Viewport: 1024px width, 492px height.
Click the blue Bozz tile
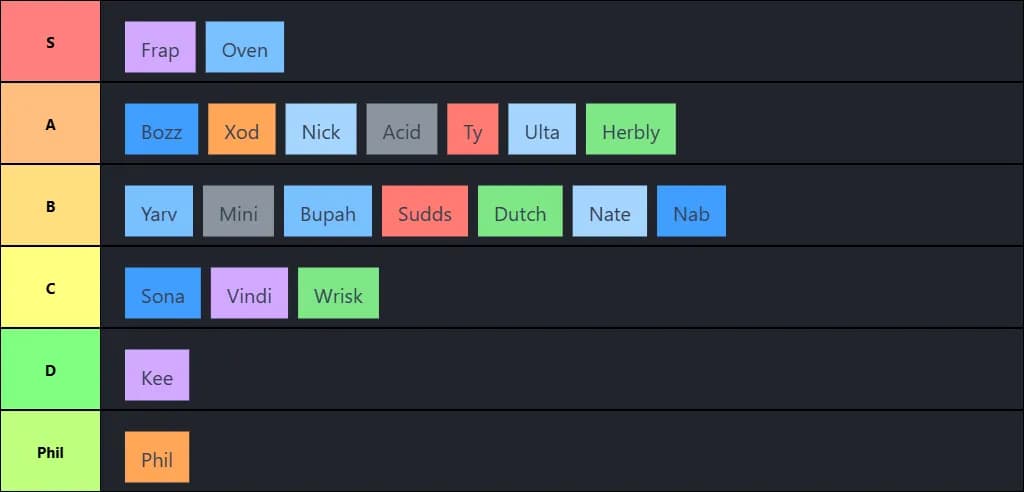click(162, 130)
